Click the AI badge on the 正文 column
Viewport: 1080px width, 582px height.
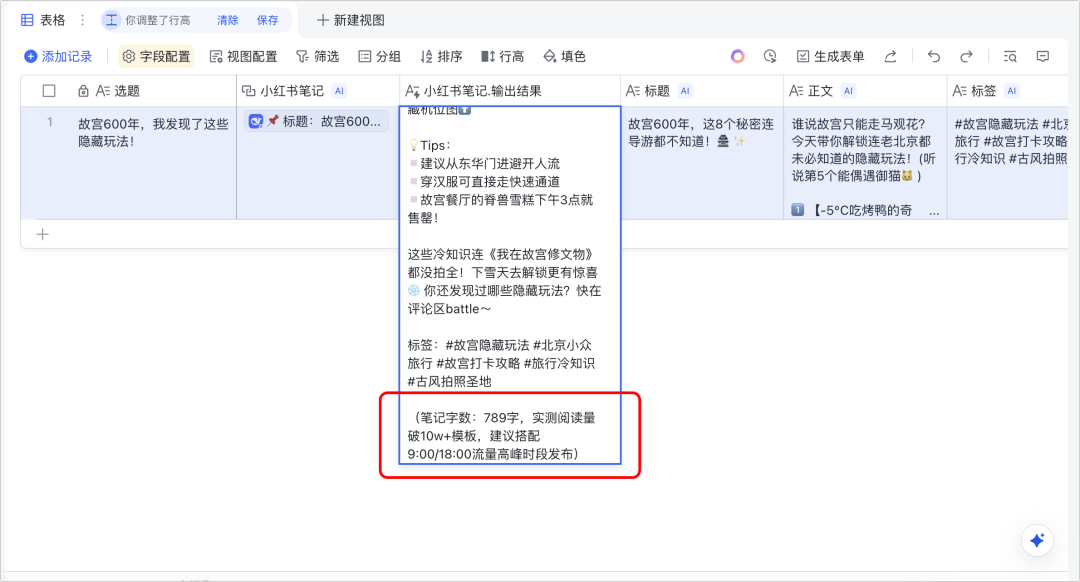(849, 91)
